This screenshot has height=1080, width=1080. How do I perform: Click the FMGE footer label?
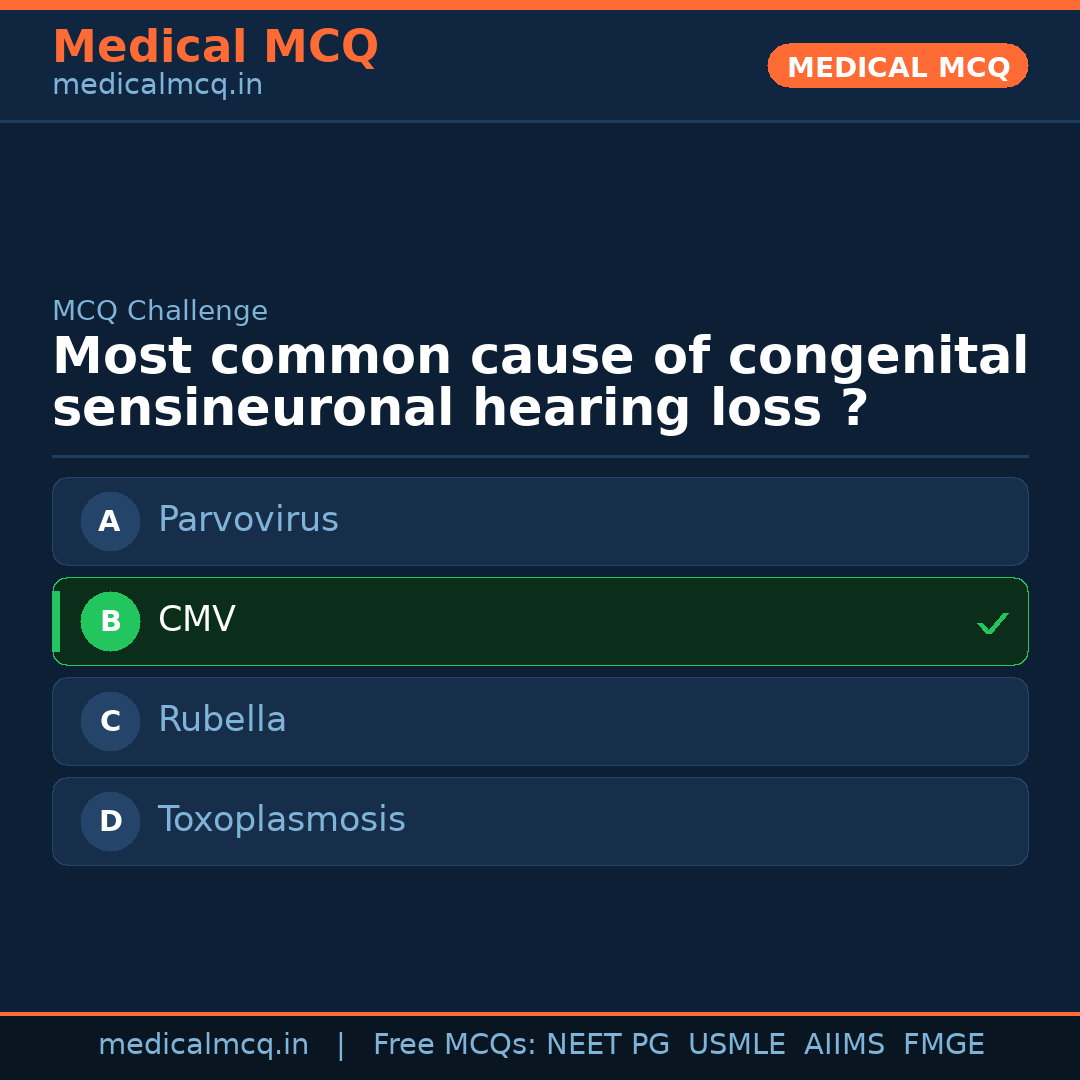[x=943, y=1045]
